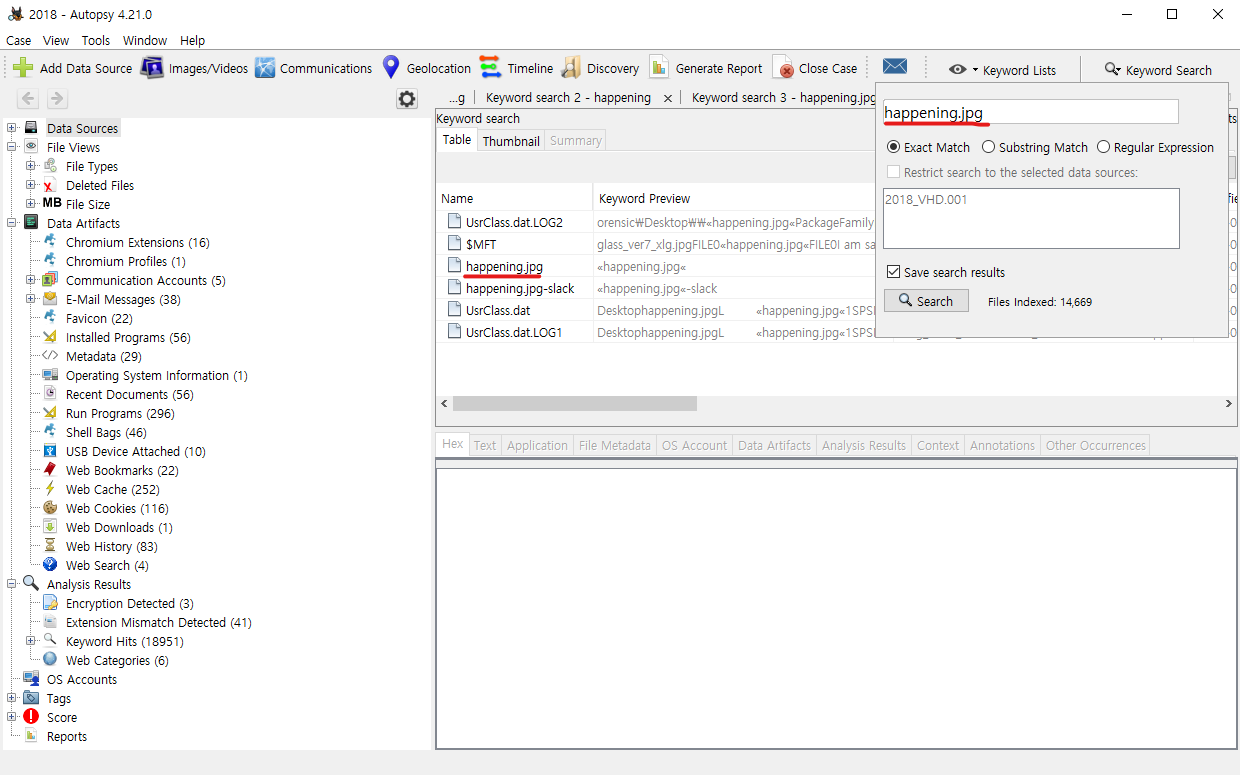
Task: Click left arrow of results horizontal scrollbar
Action: (444, 404)
